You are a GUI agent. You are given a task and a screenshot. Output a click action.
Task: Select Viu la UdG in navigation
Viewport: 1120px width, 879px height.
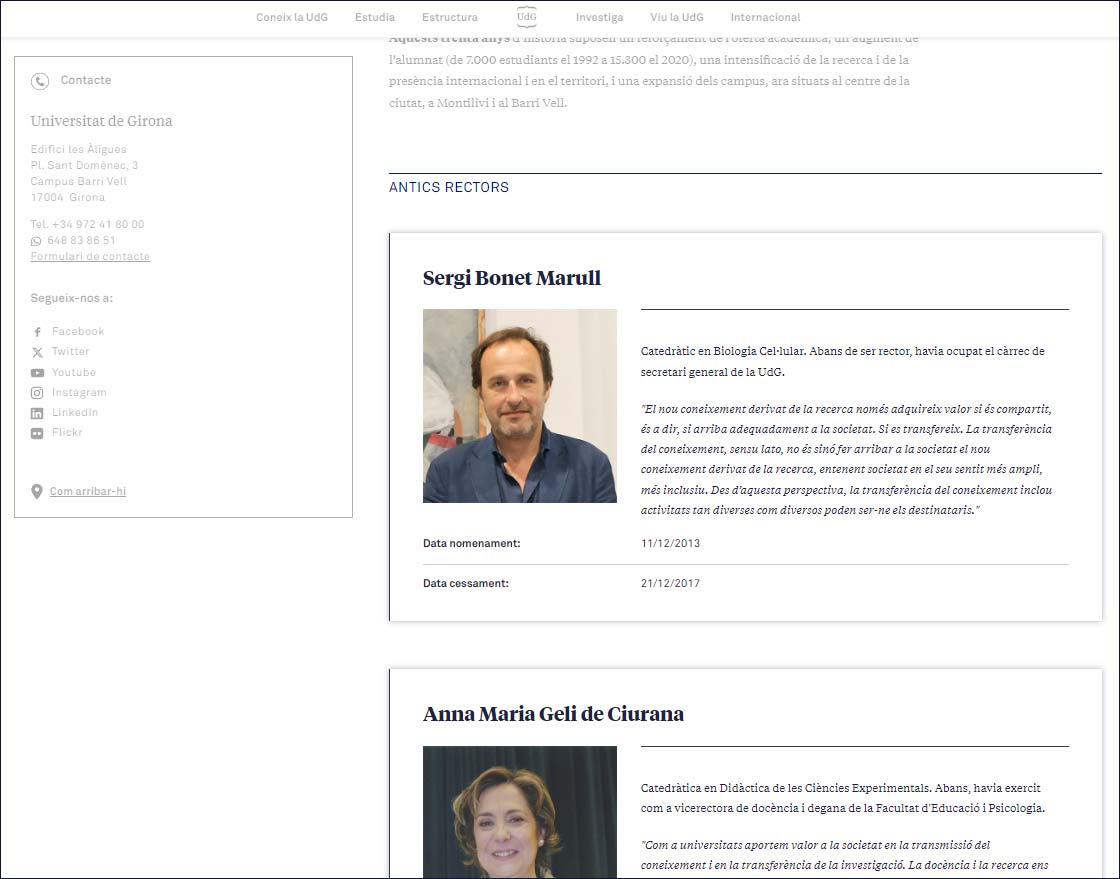click(x=676, y=17)
